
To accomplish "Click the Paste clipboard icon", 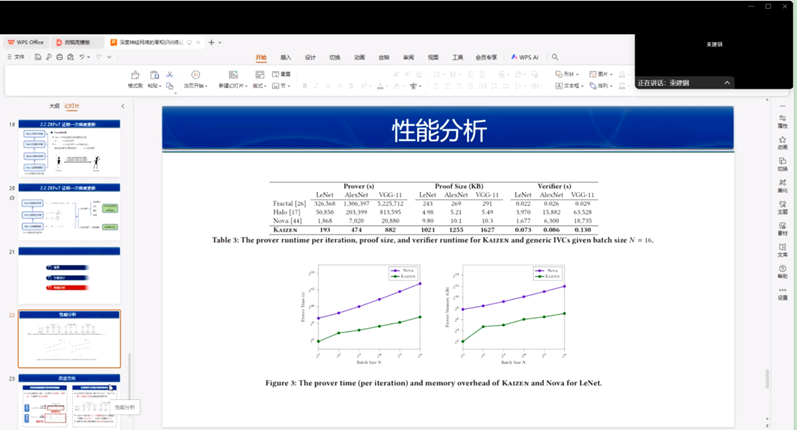I will (153, 75).
